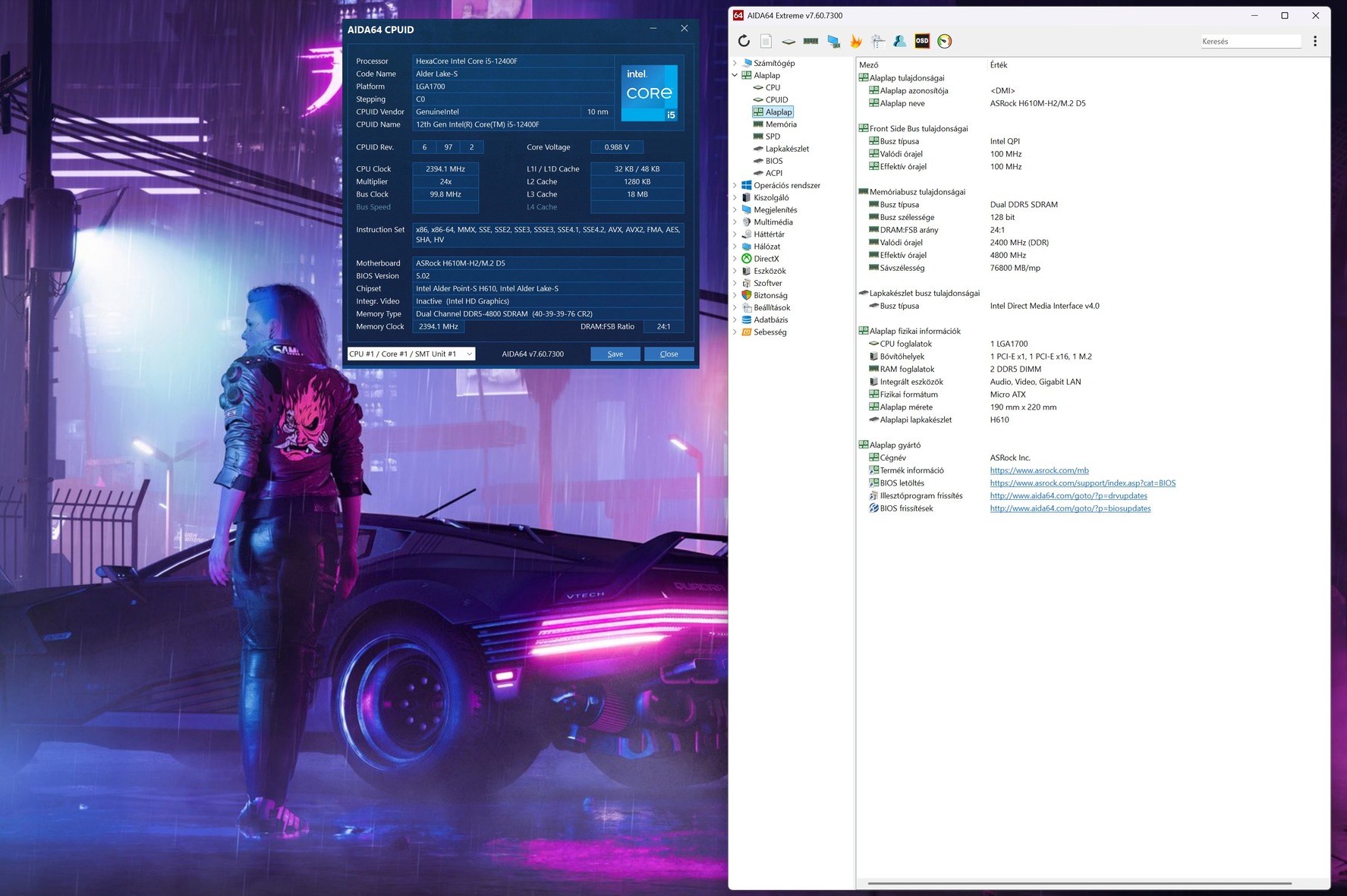The width and height of the screenshot is (1347, 896).
Task: Click the CPU foglalatok row
Action: (1093, 344)
